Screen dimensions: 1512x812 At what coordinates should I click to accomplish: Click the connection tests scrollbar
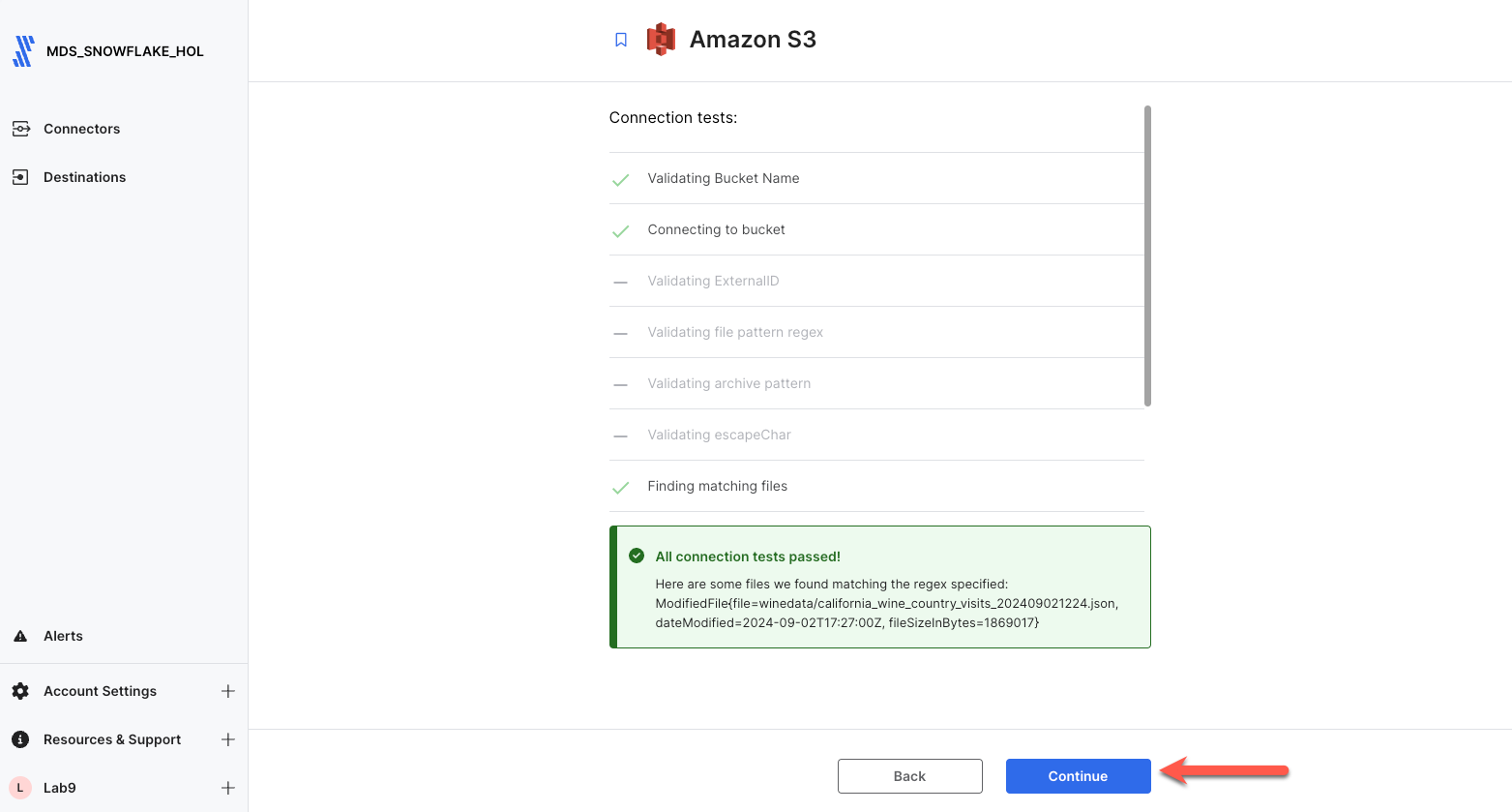[1147, 256]
